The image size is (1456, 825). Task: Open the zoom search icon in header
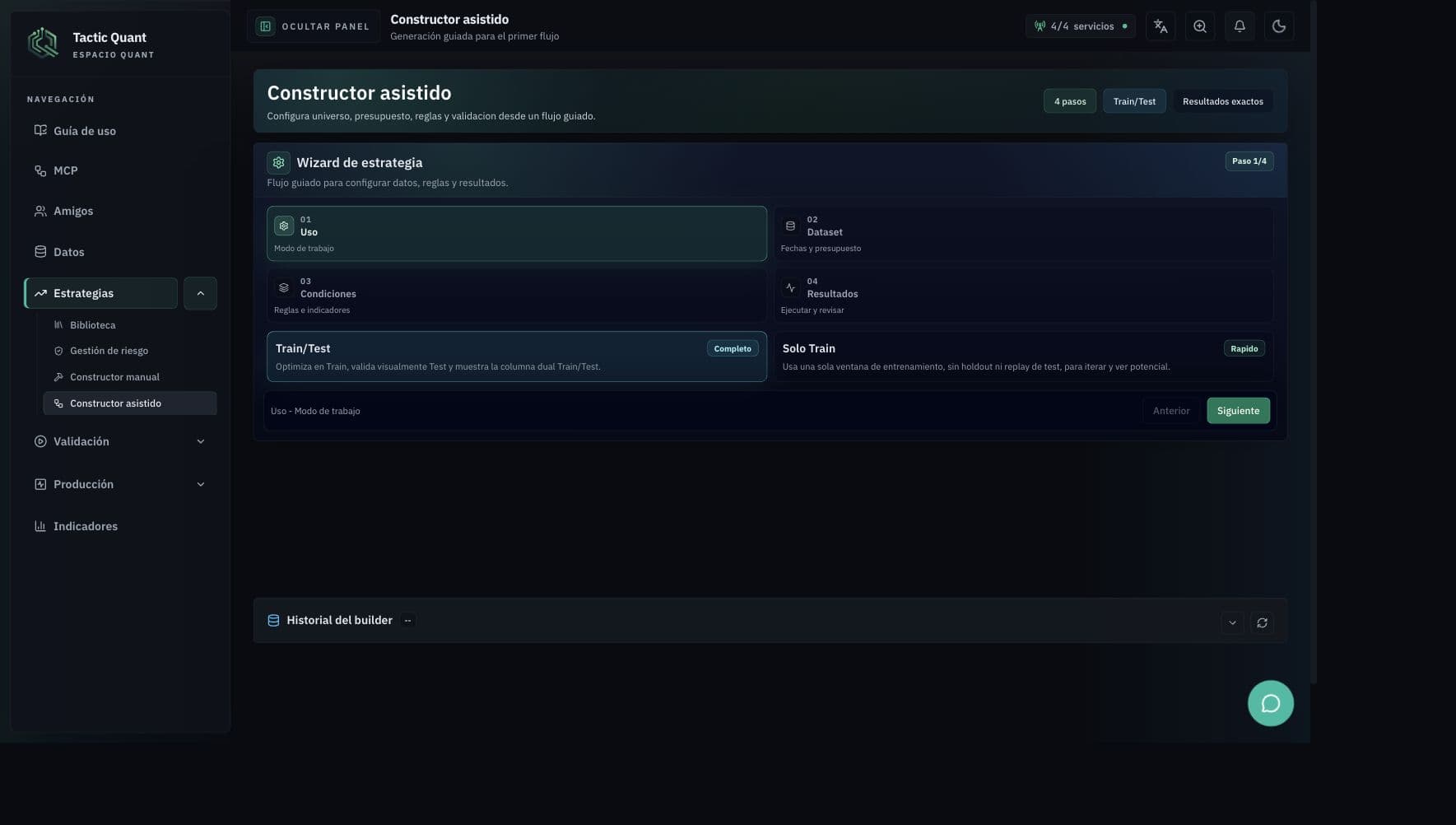click(1200, 26)
